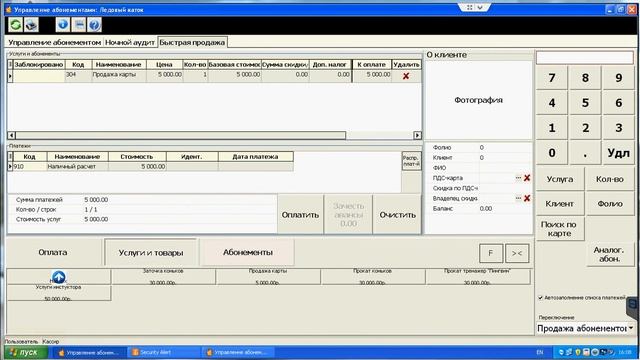Click the >< button
640x360 pixels.
[517, 253]
